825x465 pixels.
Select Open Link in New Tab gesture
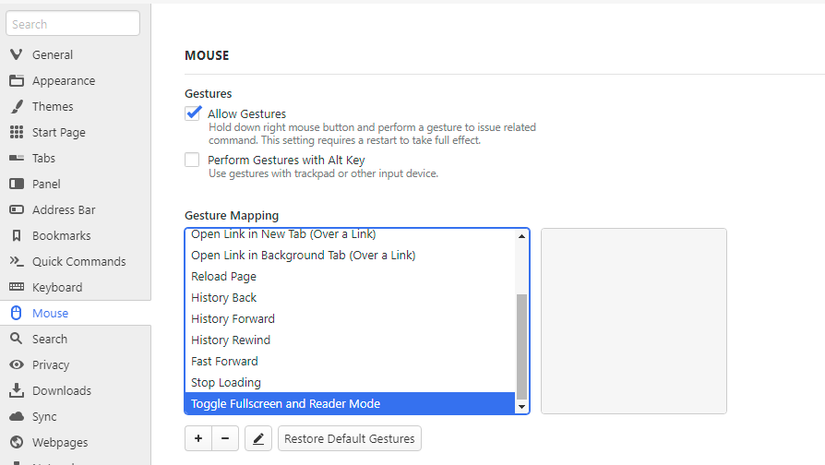350,234
